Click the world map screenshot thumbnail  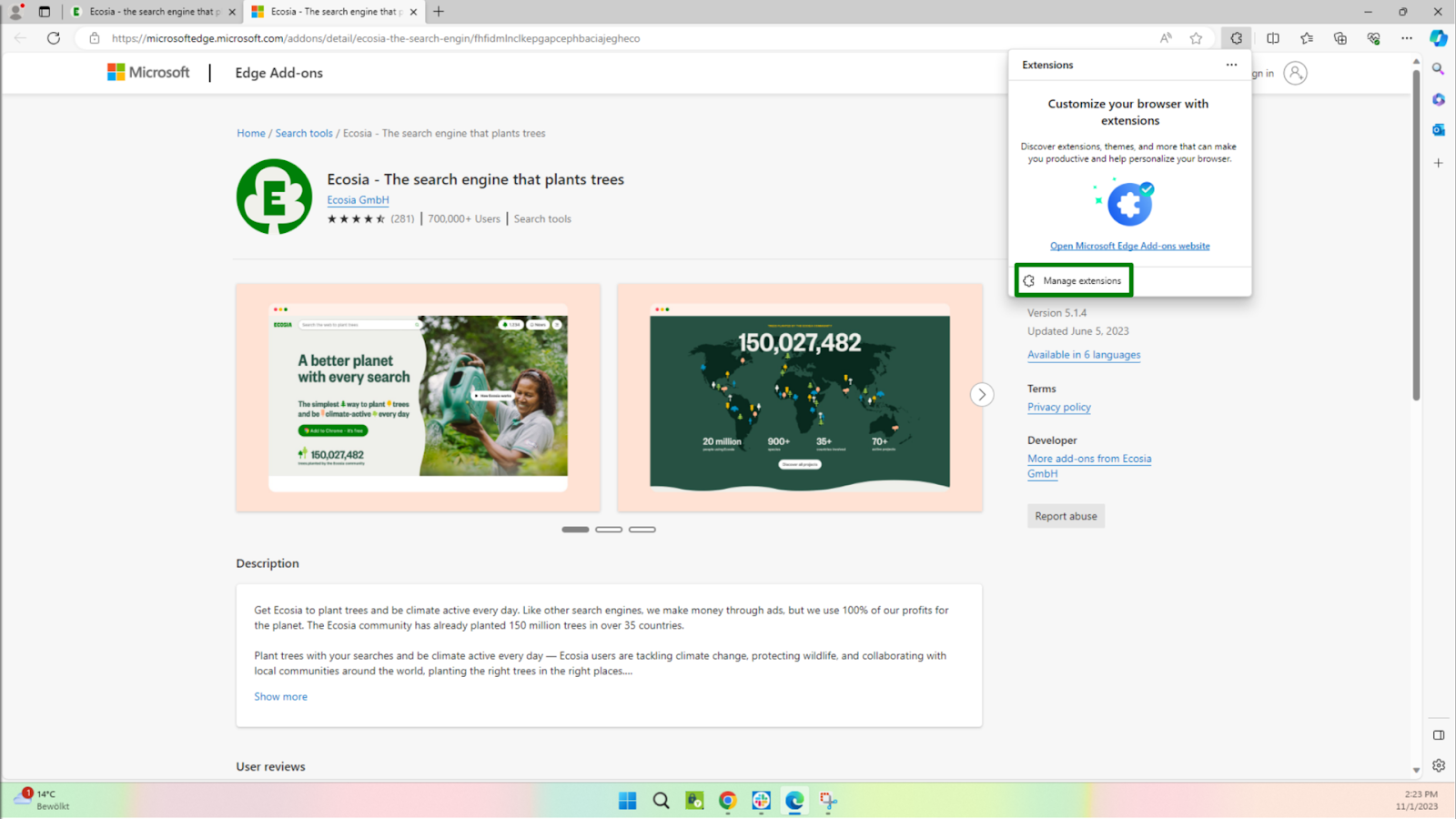click(x=800, y=398)
